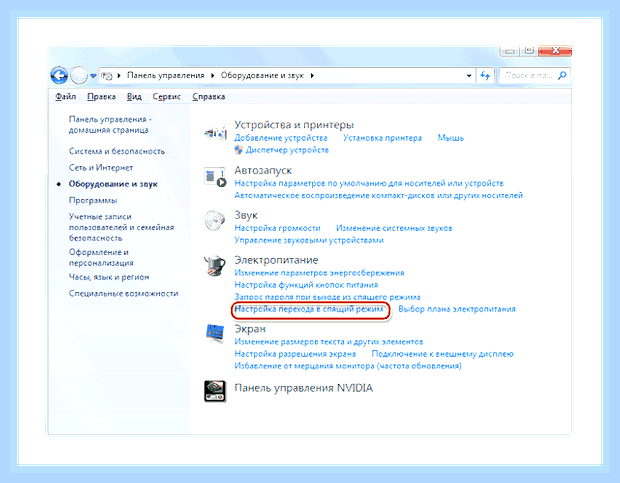Click Изменение размеров текста и других элементов
620x483 pixels.
(x=329, y=341)
